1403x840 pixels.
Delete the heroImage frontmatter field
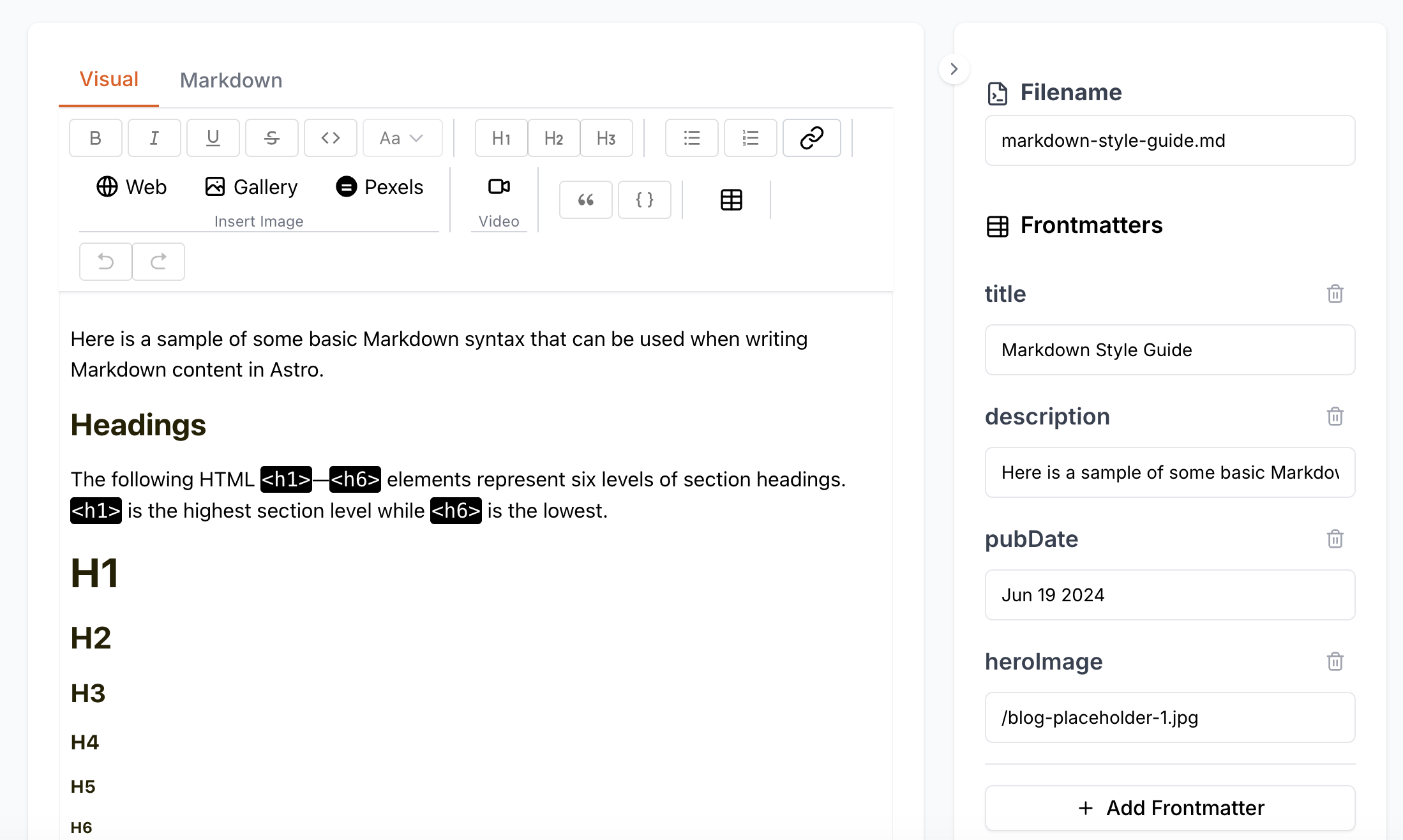click(1335, 661)
